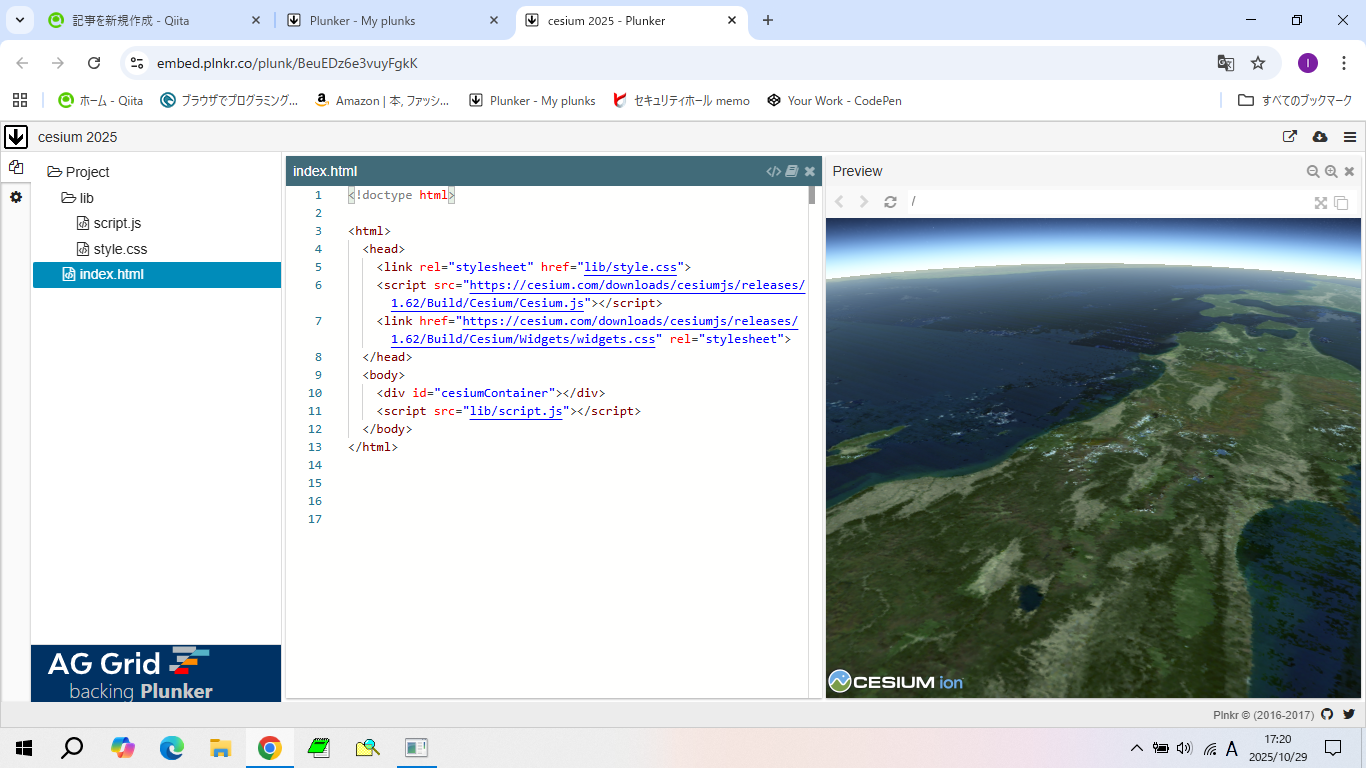The width and height of the screenshot is (1366, 768).
Task: Open script.js in file tree
Action: pos(116,223)
